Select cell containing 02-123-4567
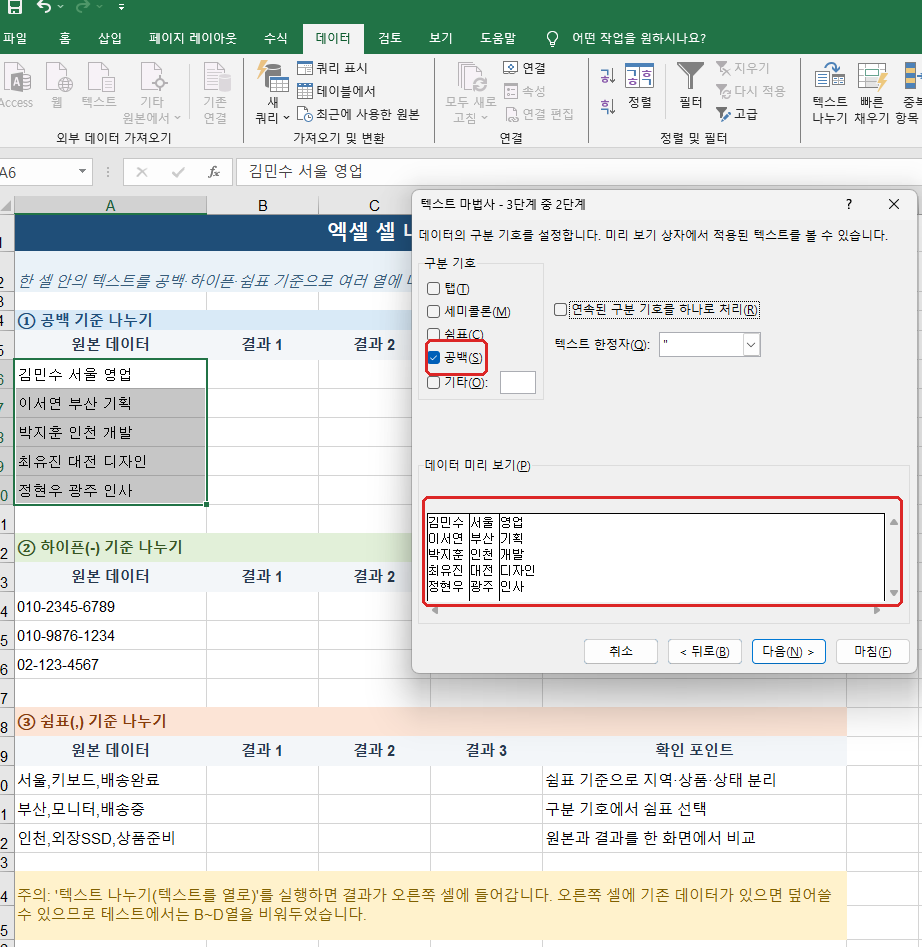Viewport: 922px width, 947px height. click(x=110, y=664)
